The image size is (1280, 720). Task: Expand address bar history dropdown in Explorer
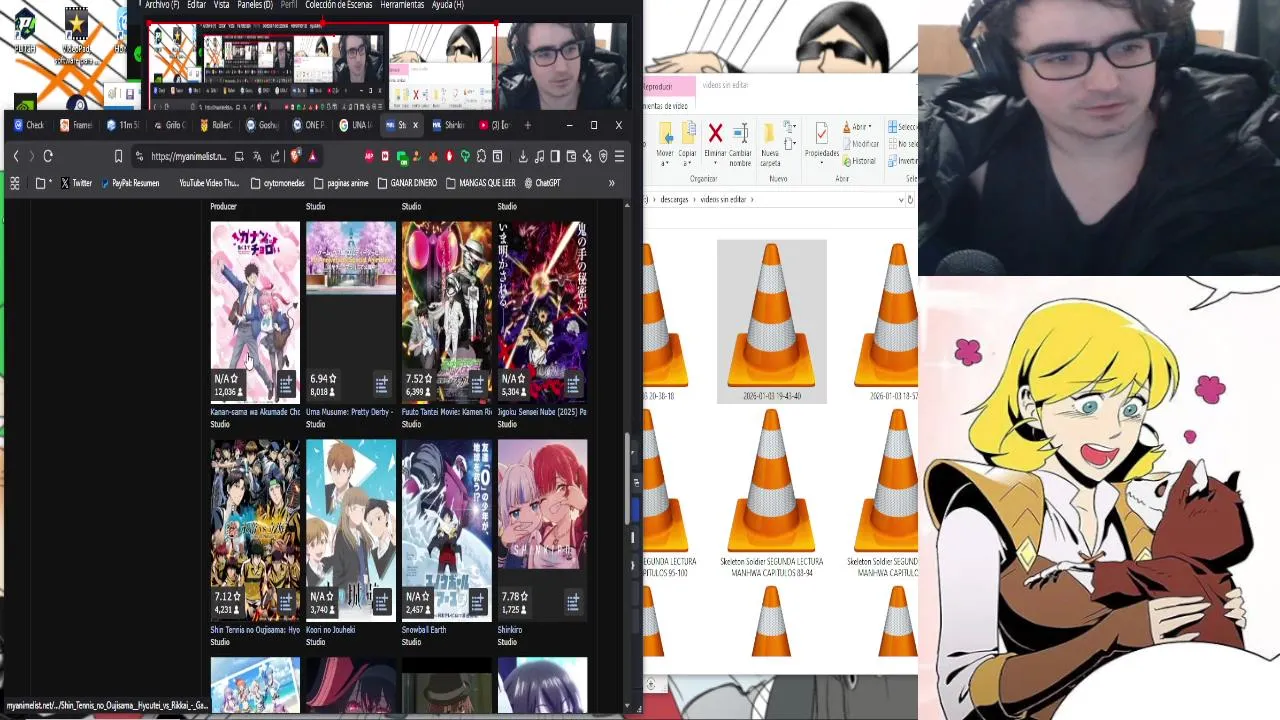[901, 200]
